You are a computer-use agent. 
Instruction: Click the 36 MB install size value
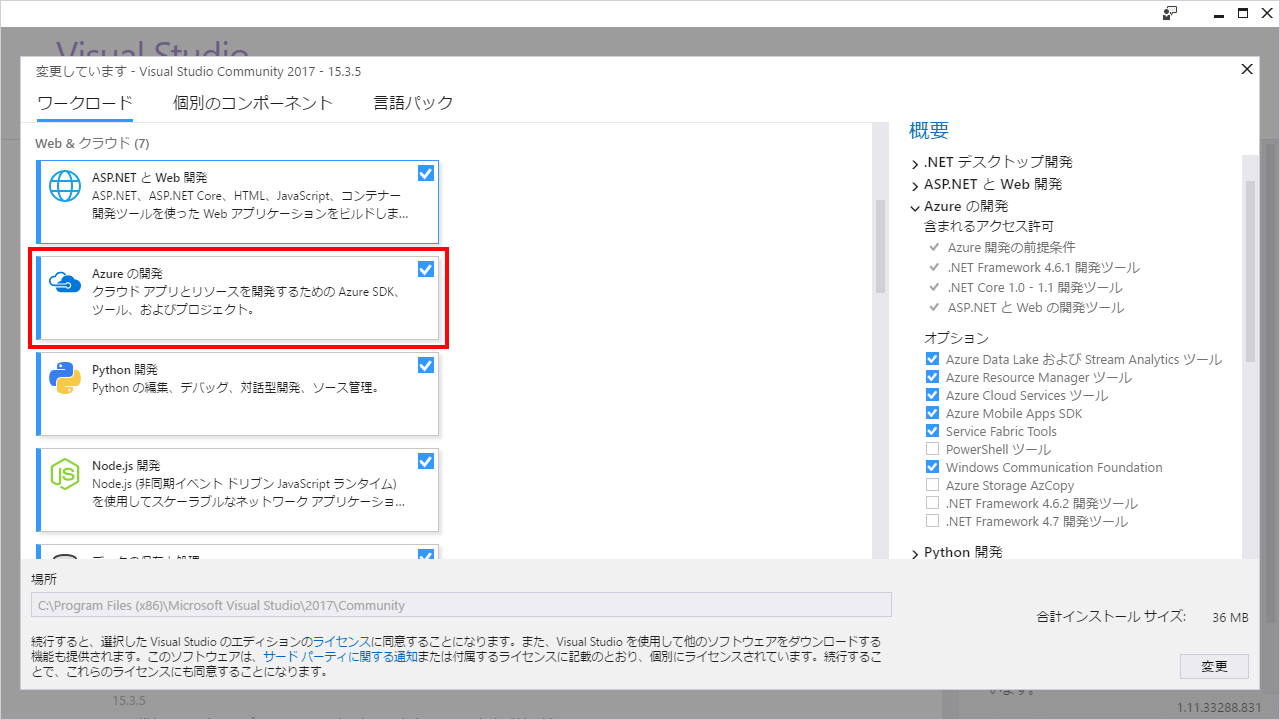(1230, 617)
